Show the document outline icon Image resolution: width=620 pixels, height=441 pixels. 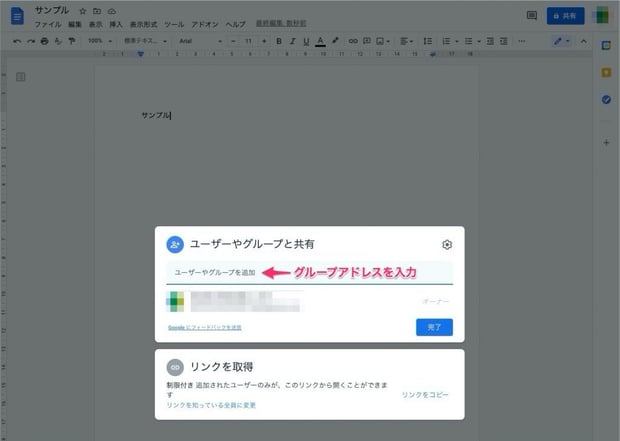coord(21,77)
